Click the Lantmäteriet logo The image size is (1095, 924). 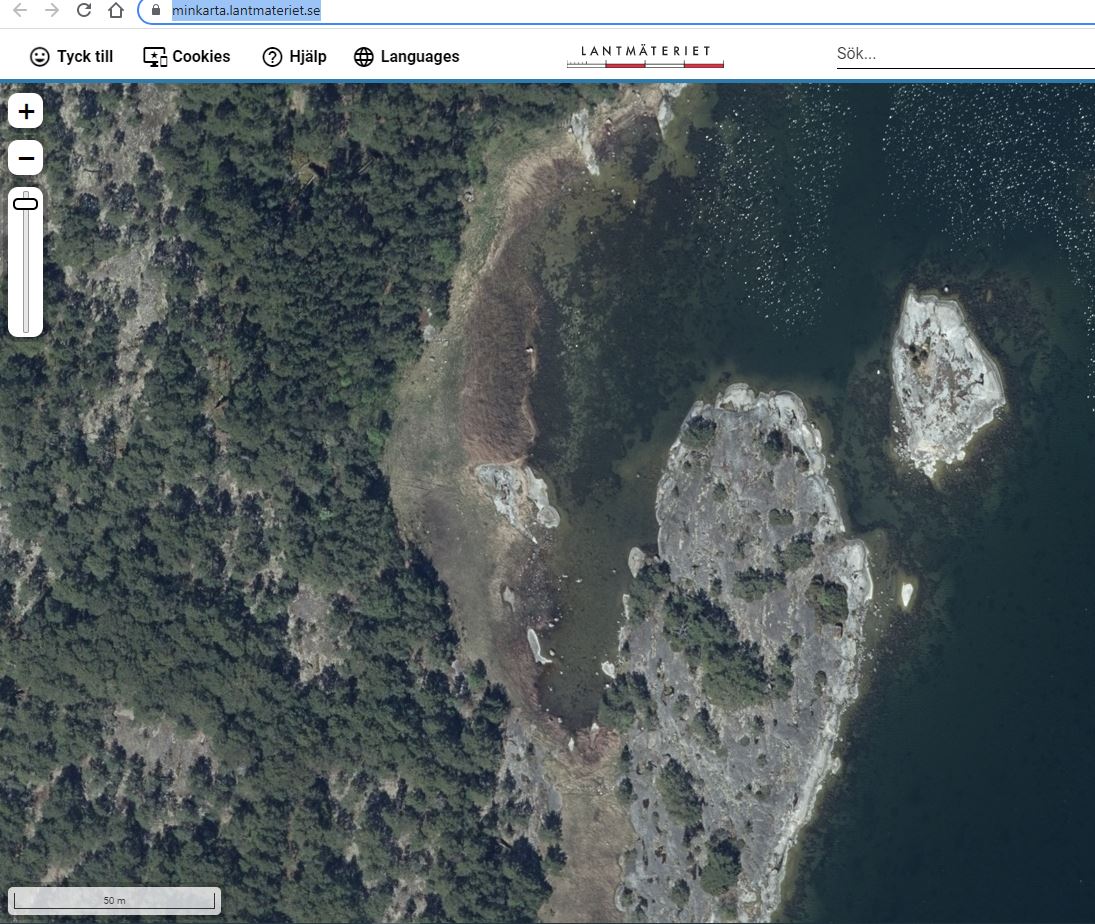click(645, 56)
